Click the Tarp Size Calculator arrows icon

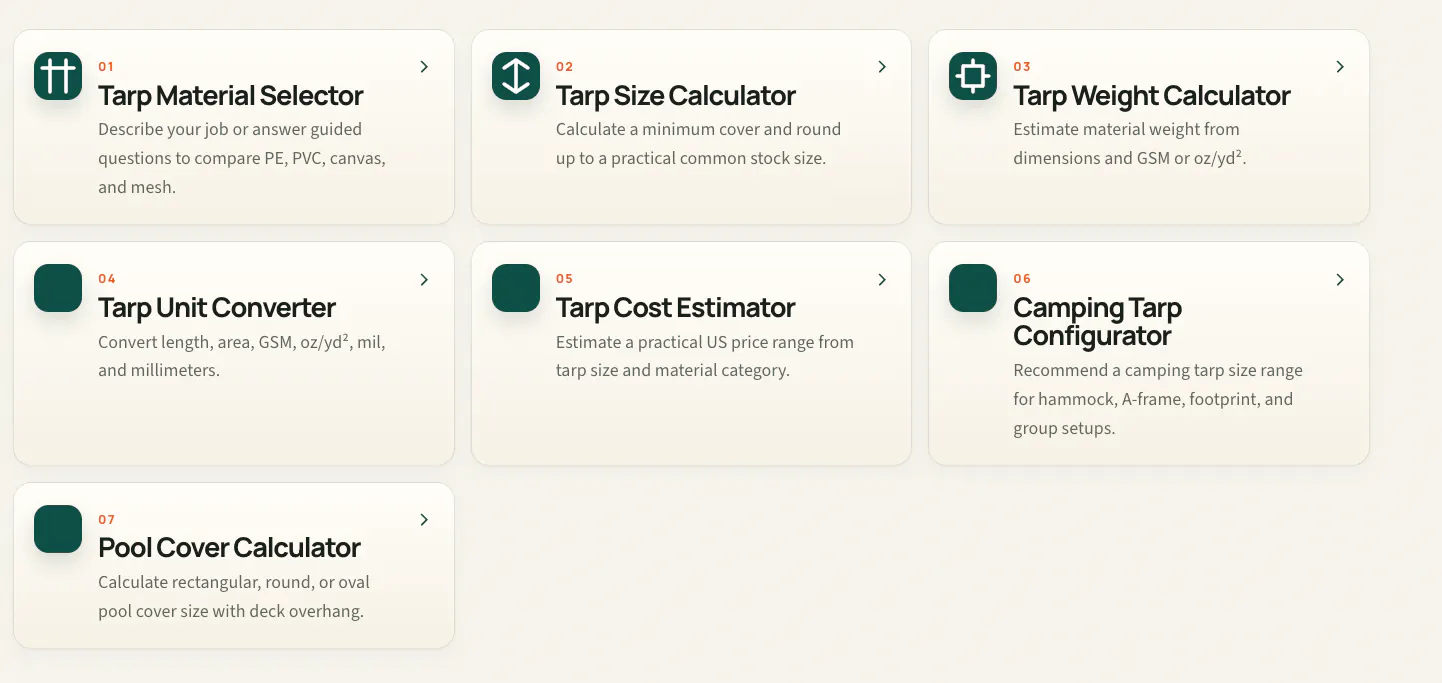[516, 76]
